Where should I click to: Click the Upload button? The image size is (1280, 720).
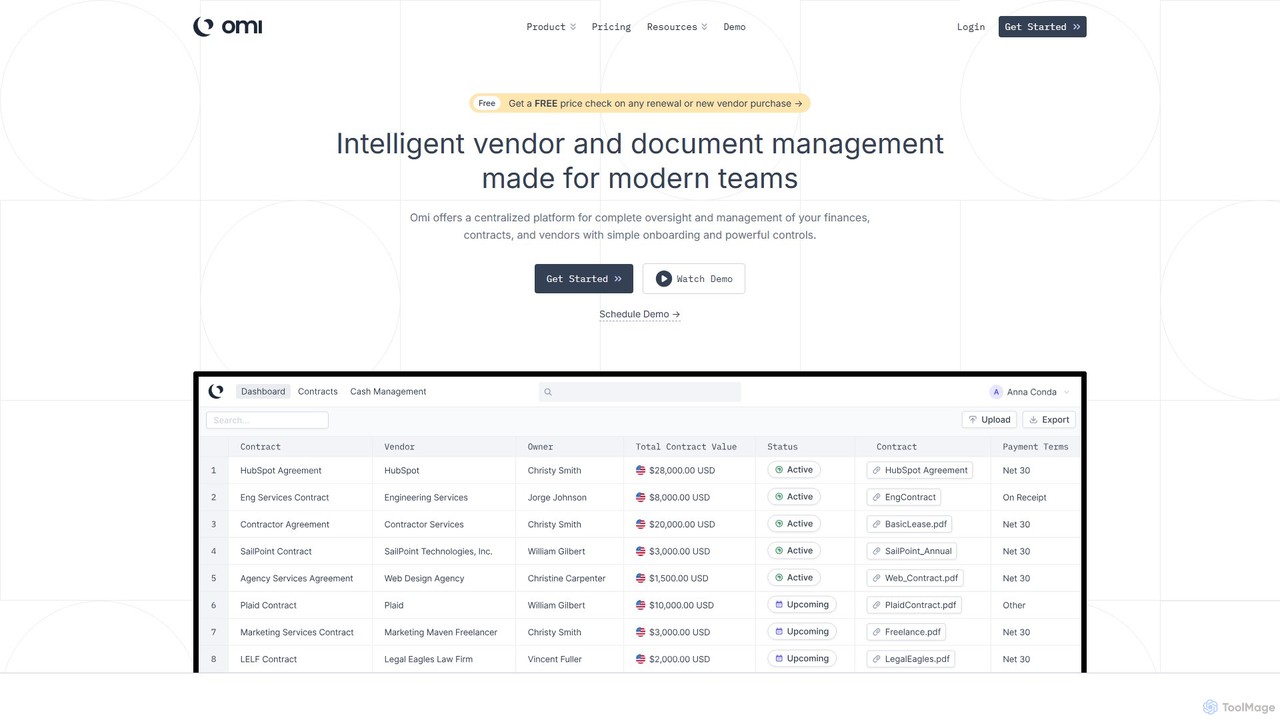tap(990, 420)
